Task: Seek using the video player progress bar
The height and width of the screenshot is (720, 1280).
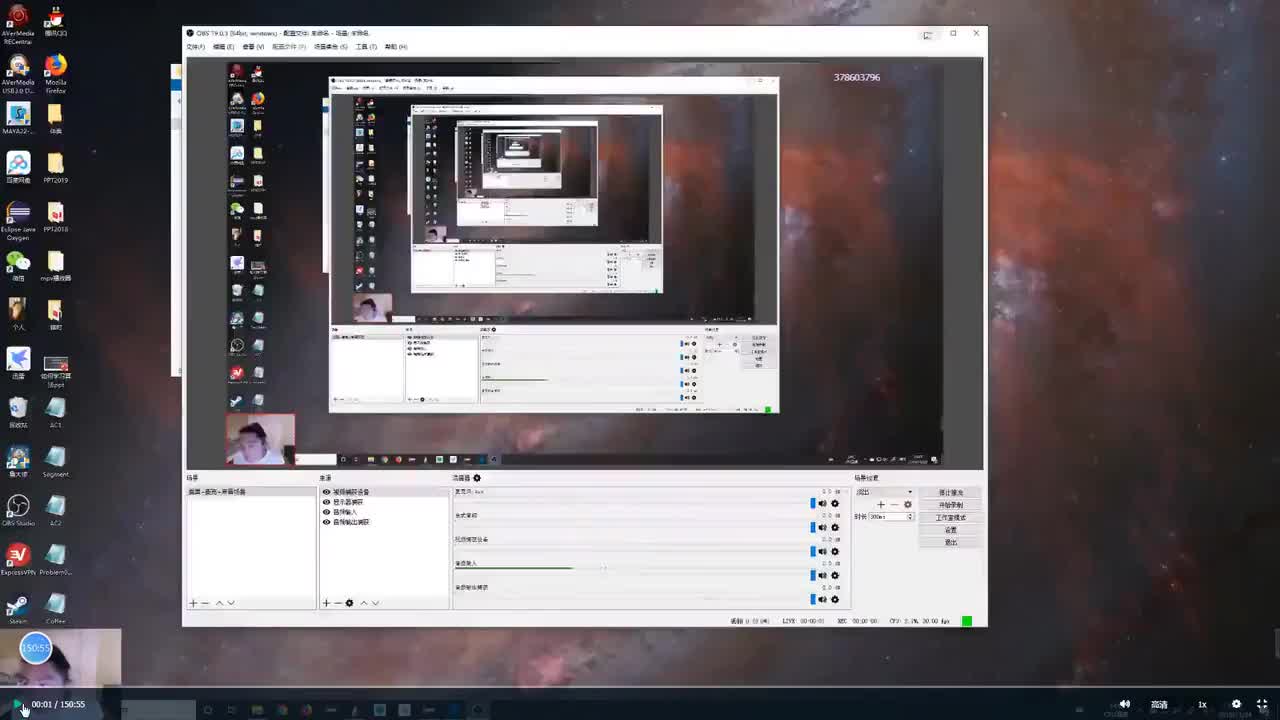Action: tap(640, 689)
